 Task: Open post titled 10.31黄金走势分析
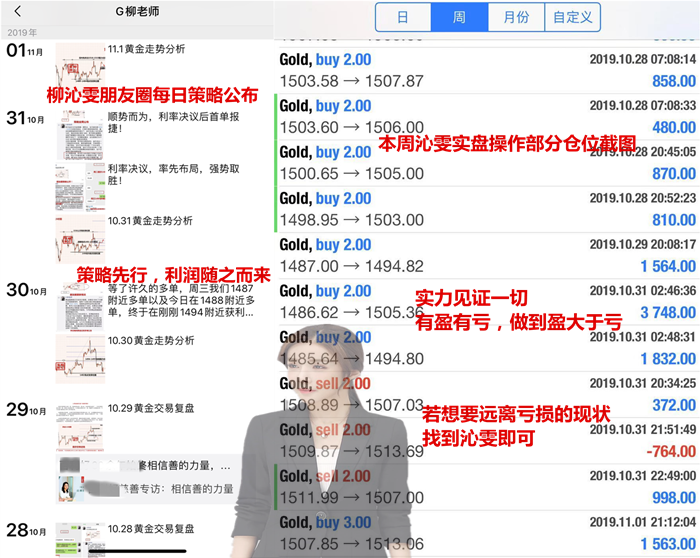point(150,221)
